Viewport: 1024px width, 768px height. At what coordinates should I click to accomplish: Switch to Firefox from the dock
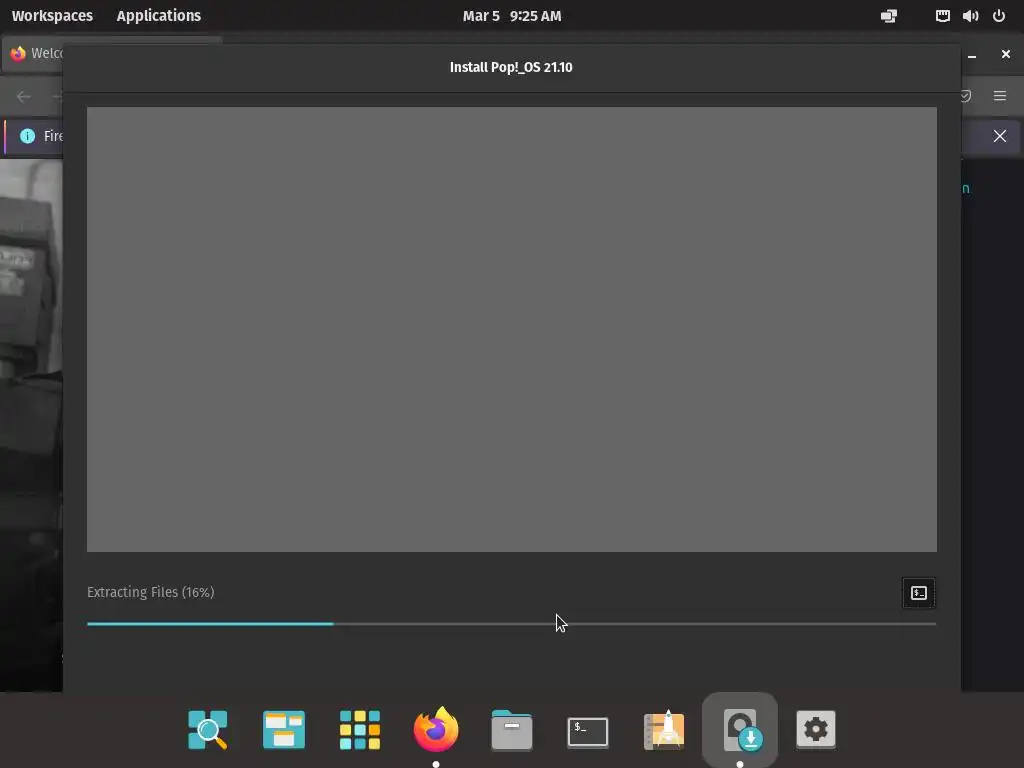pyautogui.click(x=436, y=729)
